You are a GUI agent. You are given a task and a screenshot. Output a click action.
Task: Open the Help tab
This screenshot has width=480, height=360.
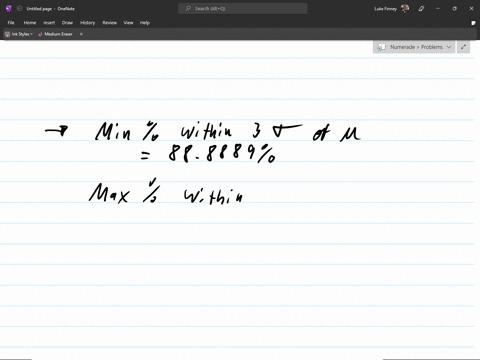[x=145, y=23]
